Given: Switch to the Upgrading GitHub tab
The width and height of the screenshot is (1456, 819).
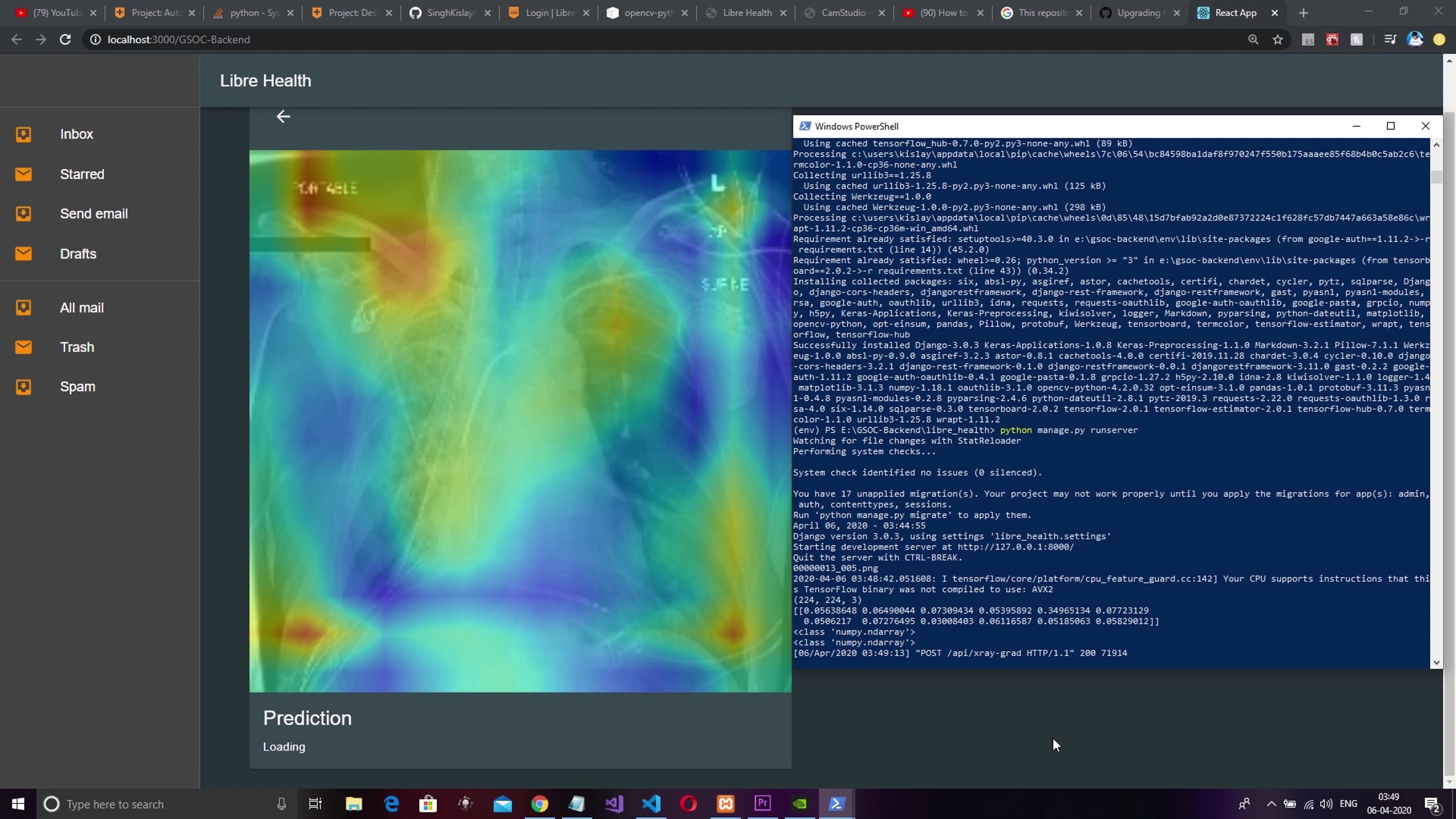Looking at the screenshot, I should point(1140,13).
